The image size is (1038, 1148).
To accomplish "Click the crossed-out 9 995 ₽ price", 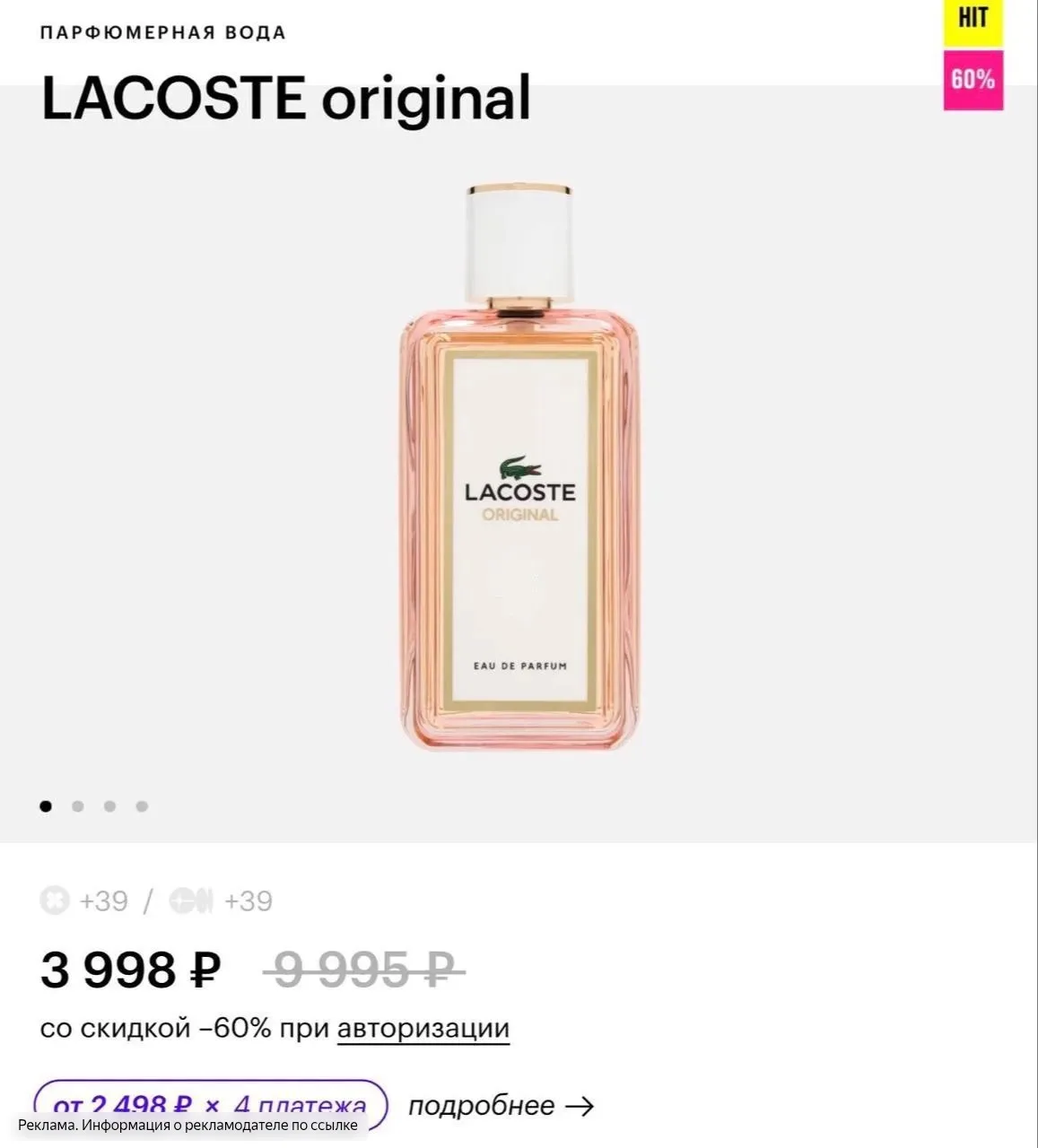I will [363, 970].
